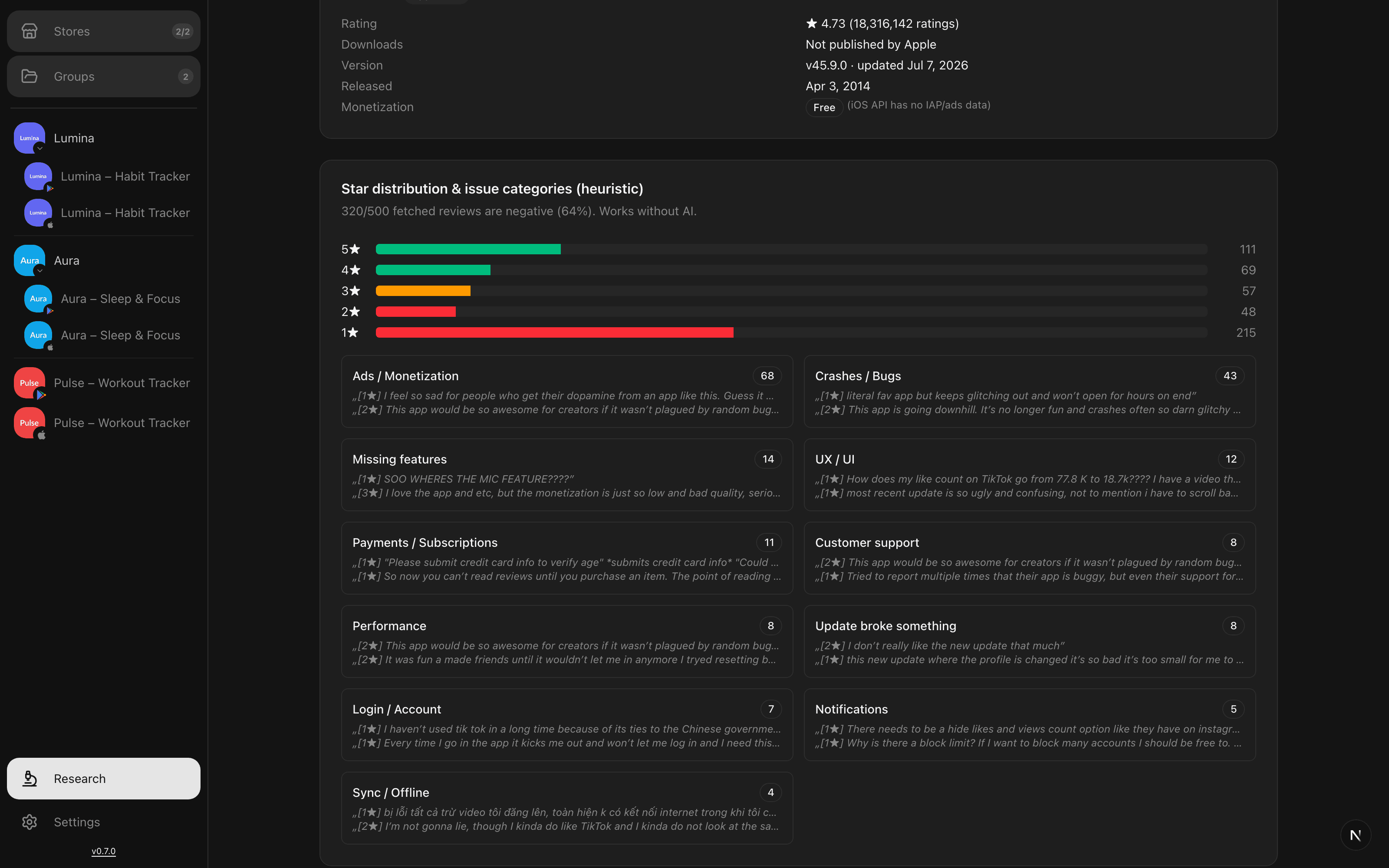Click the 5-star review count 111
This screenshot has height=868, width=1389.
(1247, 249)
